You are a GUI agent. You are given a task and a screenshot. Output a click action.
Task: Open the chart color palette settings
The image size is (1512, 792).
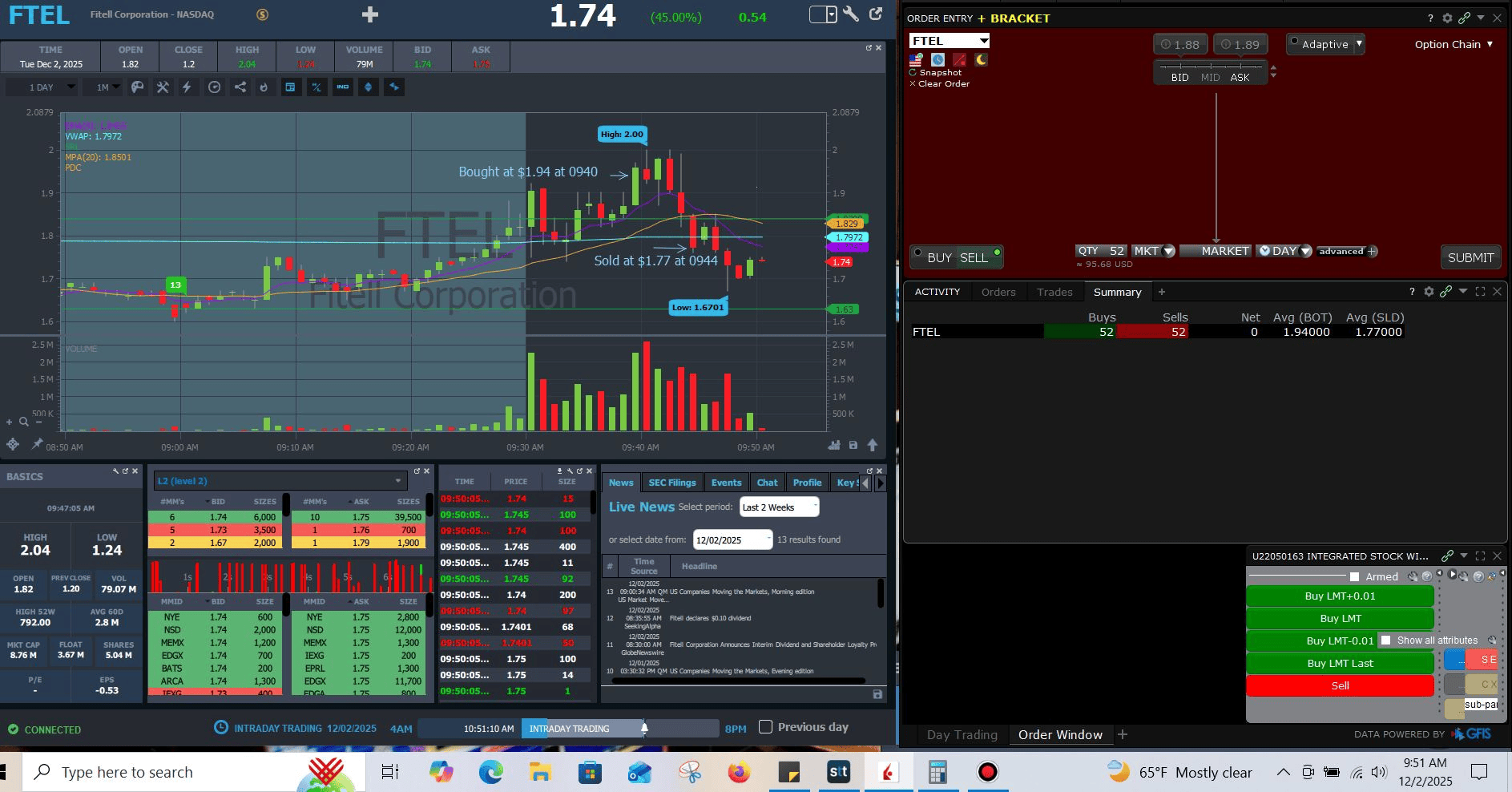point(138,87)
